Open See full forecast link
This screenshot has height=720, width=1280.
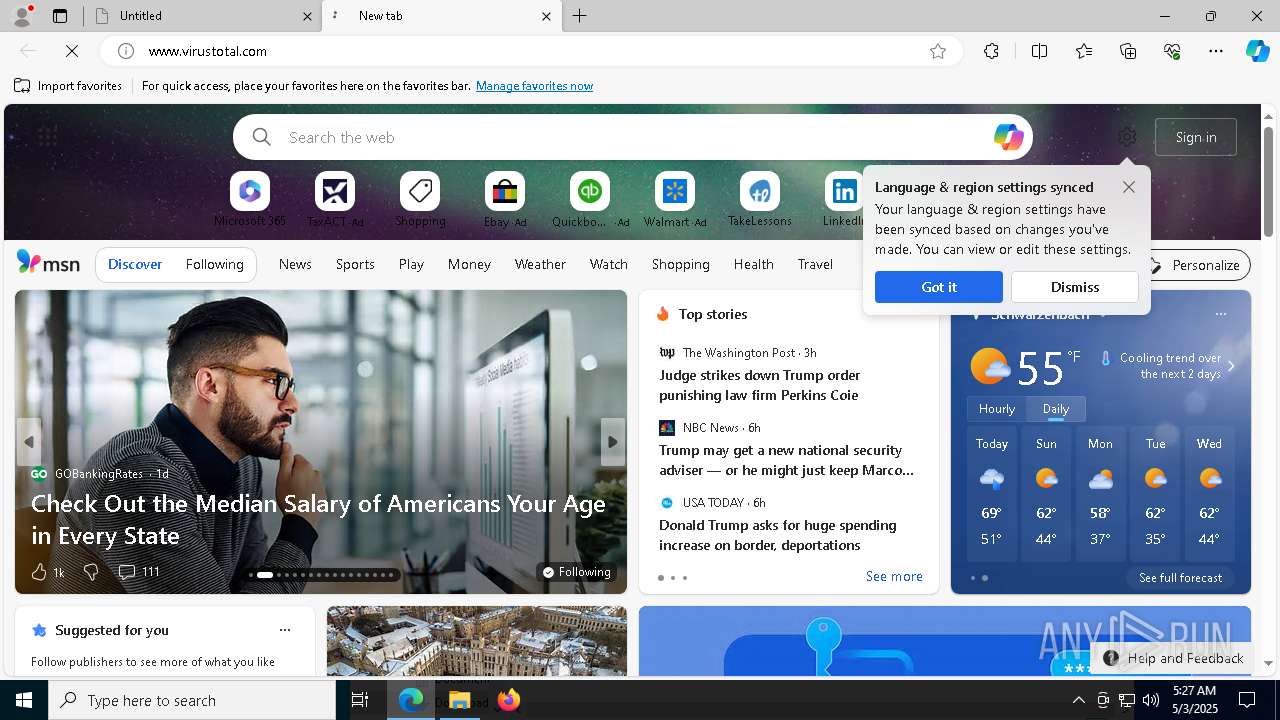(1180, 578)
